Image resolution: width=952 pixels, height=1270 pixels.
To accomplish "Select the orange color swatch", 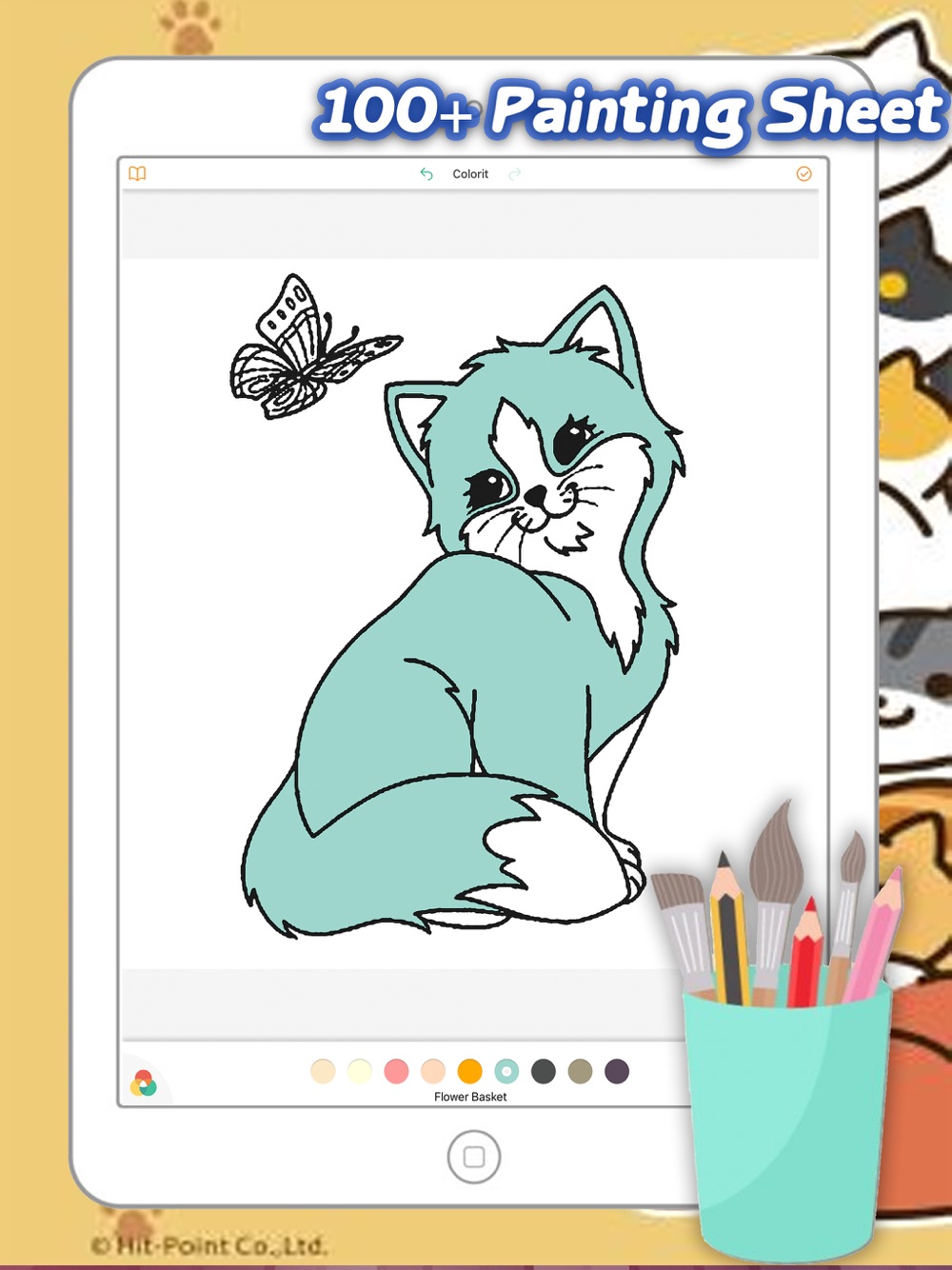I will coord(470,1071).
